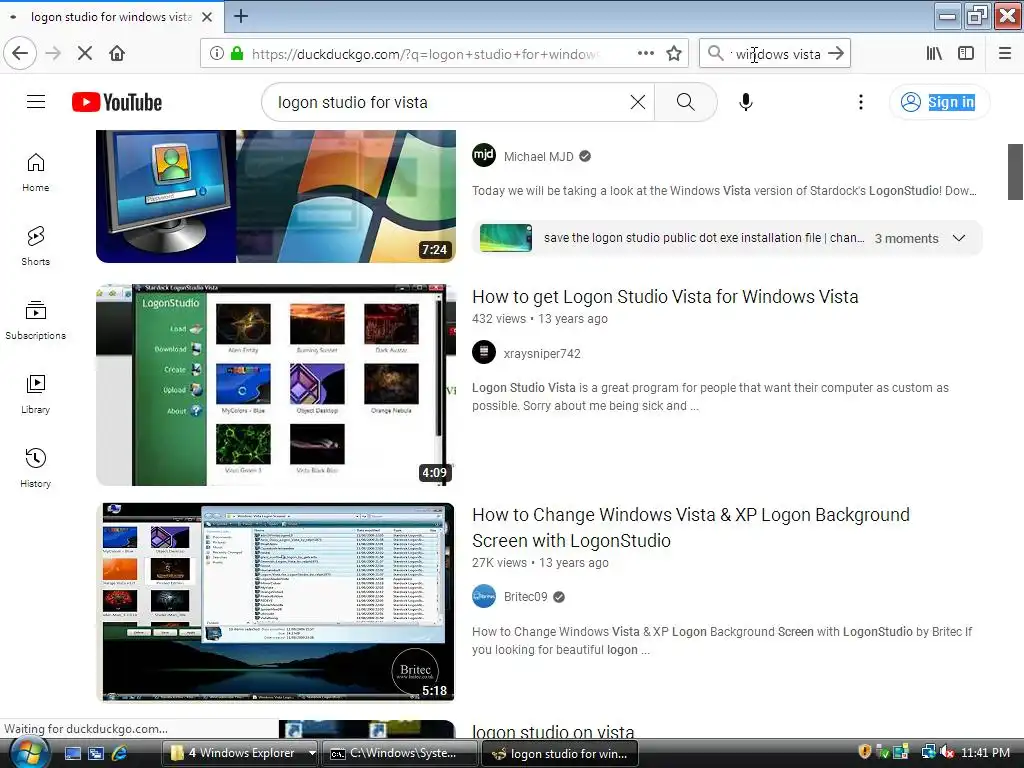Open the browser home page icon
Viewport: 1024px width, 768px height.
(x=117, y=53)
